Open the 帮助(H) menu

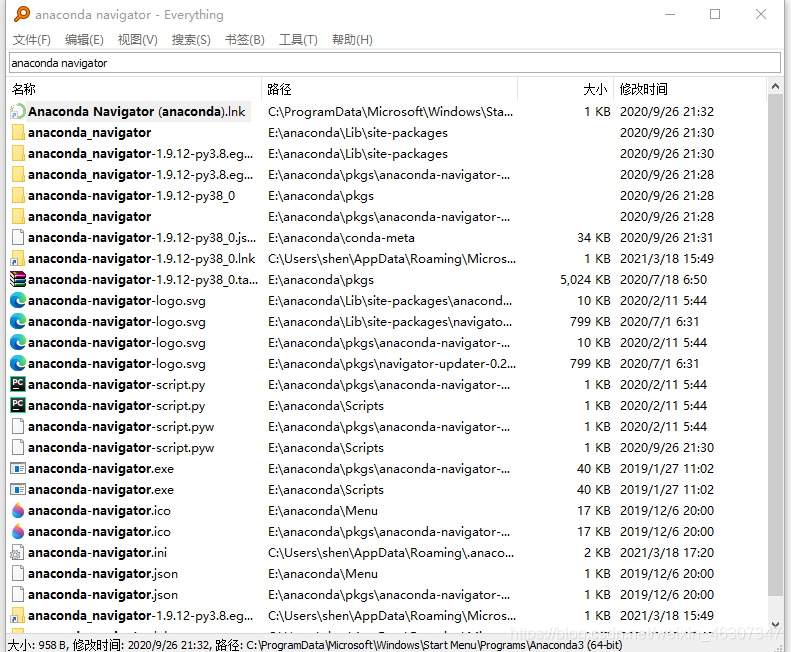pos(352,40)
